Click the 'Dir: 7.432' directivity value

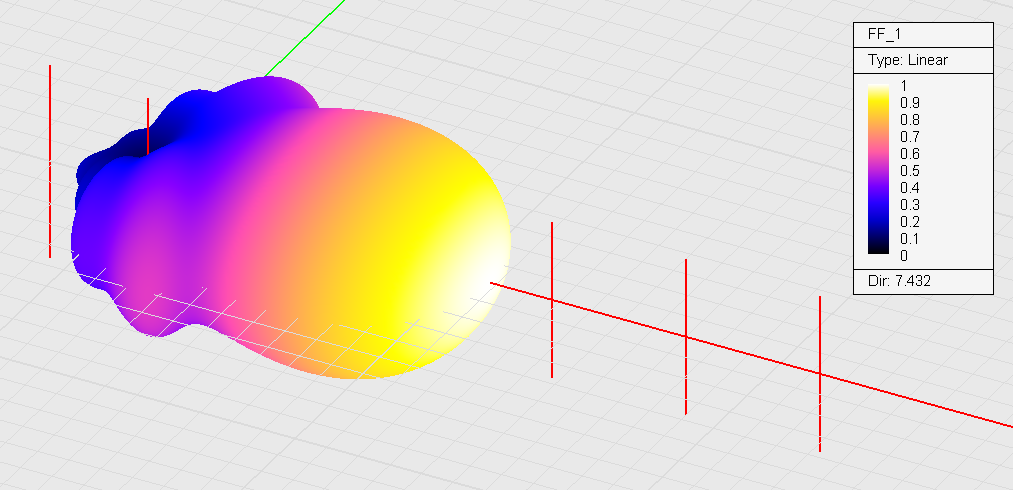pyautogui.click(x=899, y=281)
